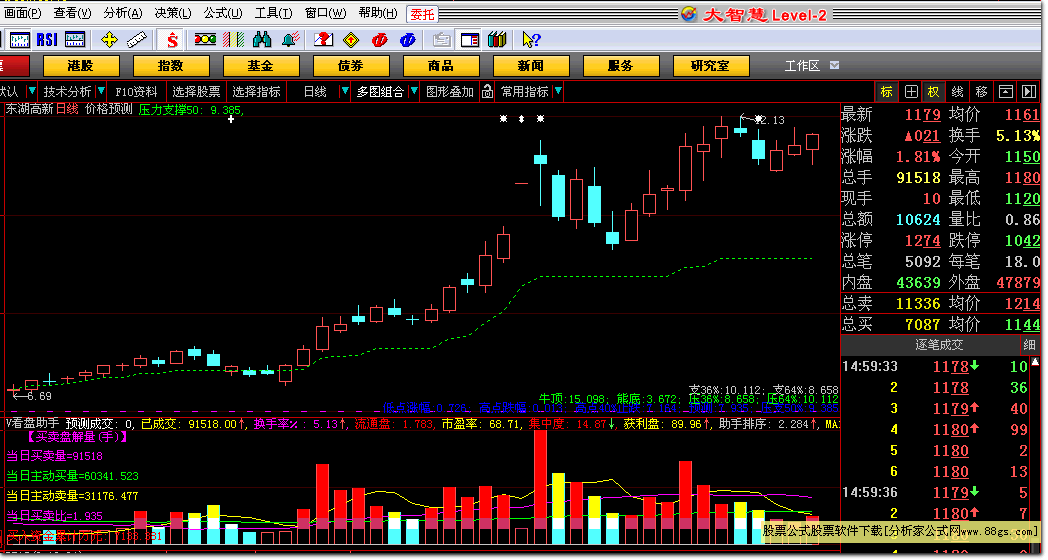Click the 选择指标 button
Viewport: 1048px width, 560px height.
pyautogui.click(x=257, y=92)
